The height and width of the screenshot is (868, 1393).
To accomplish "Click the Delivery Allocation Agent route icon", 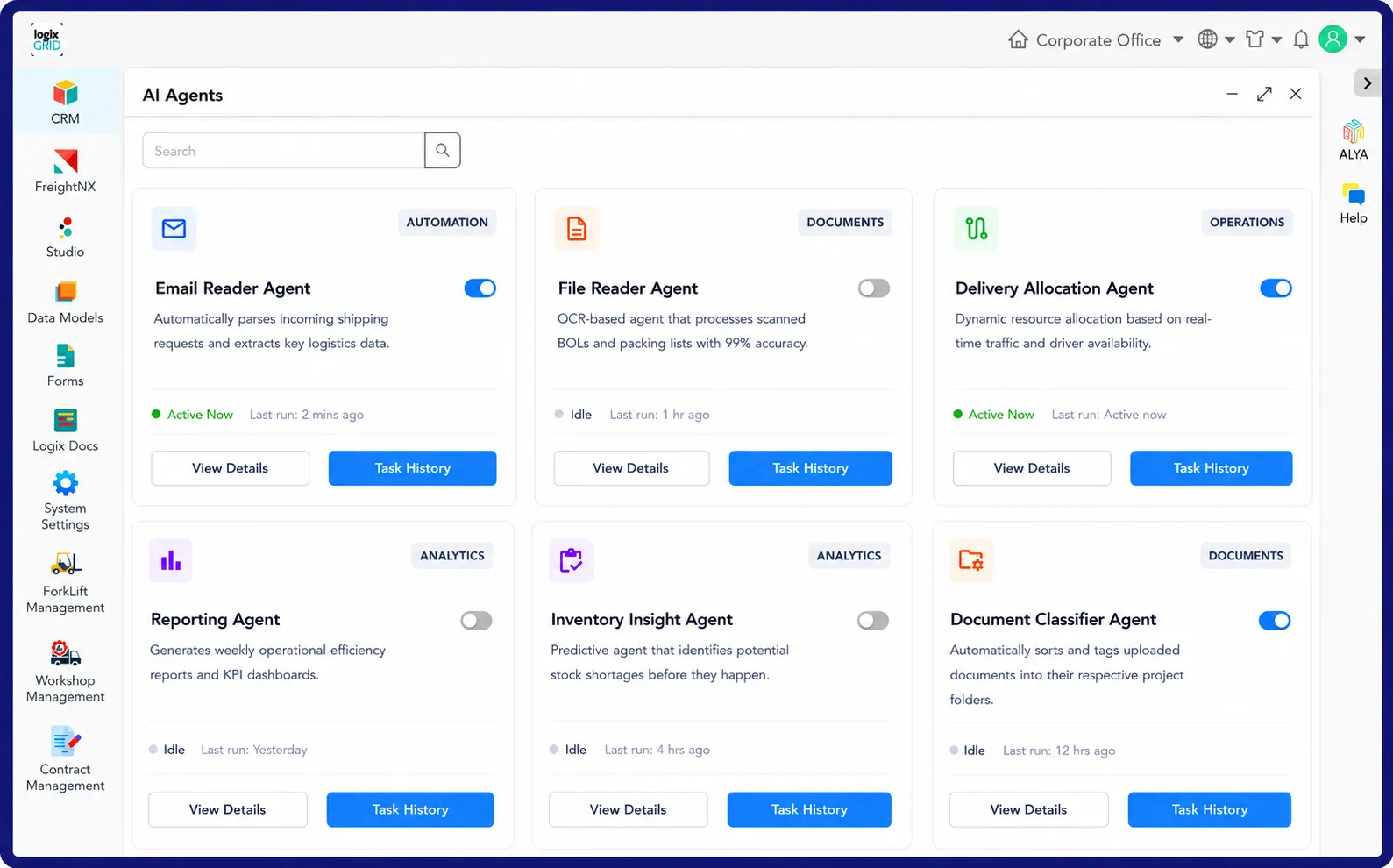I will tap(976, 229).
